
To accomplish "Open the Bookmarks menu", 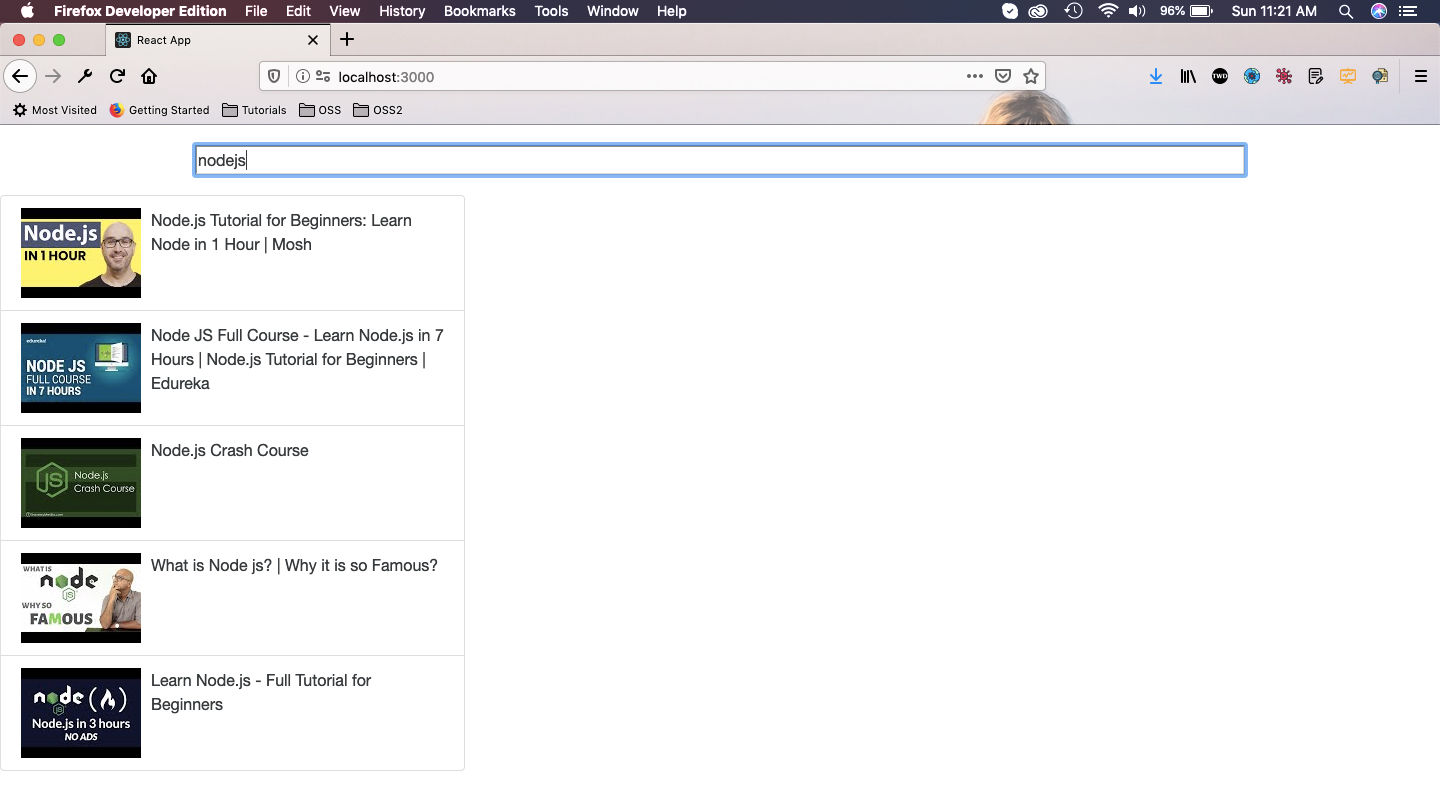I will click(480, 11).
